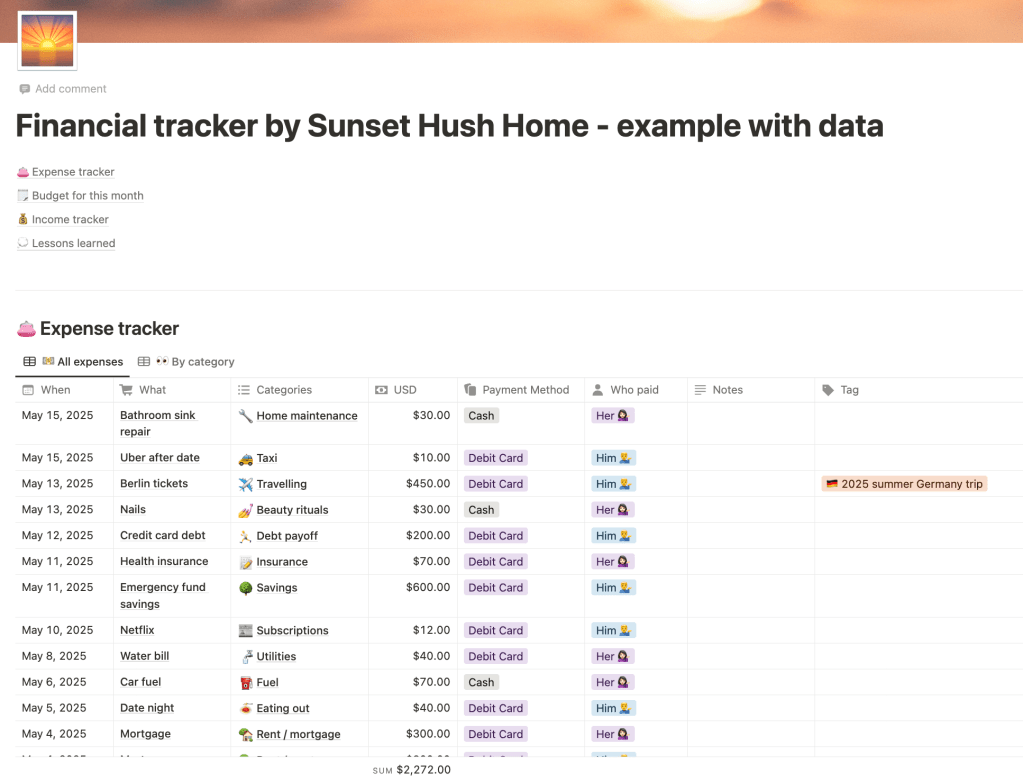The height and width of the screenshot is (782, 1023).
Task: Open the Payment Method column header
Action: tap(525, 390)
